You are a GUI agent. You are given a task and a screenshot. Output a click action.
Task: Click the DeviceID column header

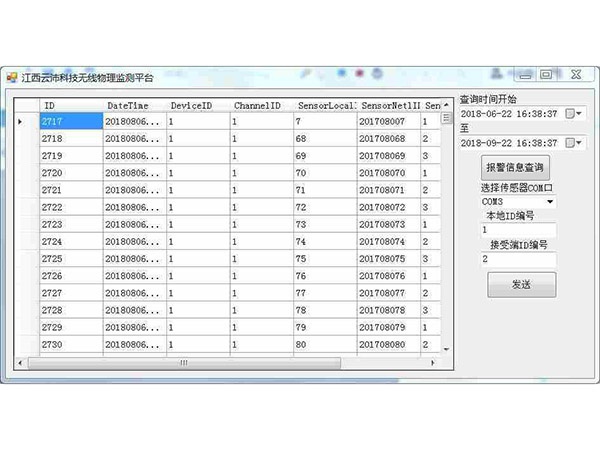coord(196,104)
